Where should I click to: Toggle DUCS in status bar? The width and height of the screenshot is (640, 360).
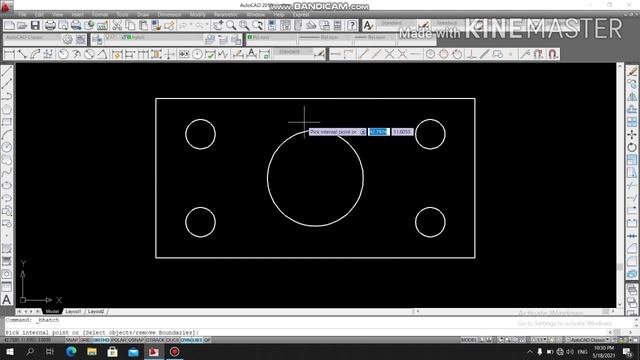click(x=172, y=340)
